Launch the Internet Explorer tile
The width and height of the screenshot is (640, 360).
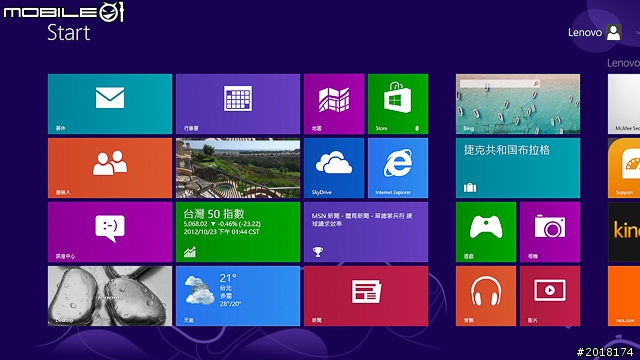click(398, 168)
